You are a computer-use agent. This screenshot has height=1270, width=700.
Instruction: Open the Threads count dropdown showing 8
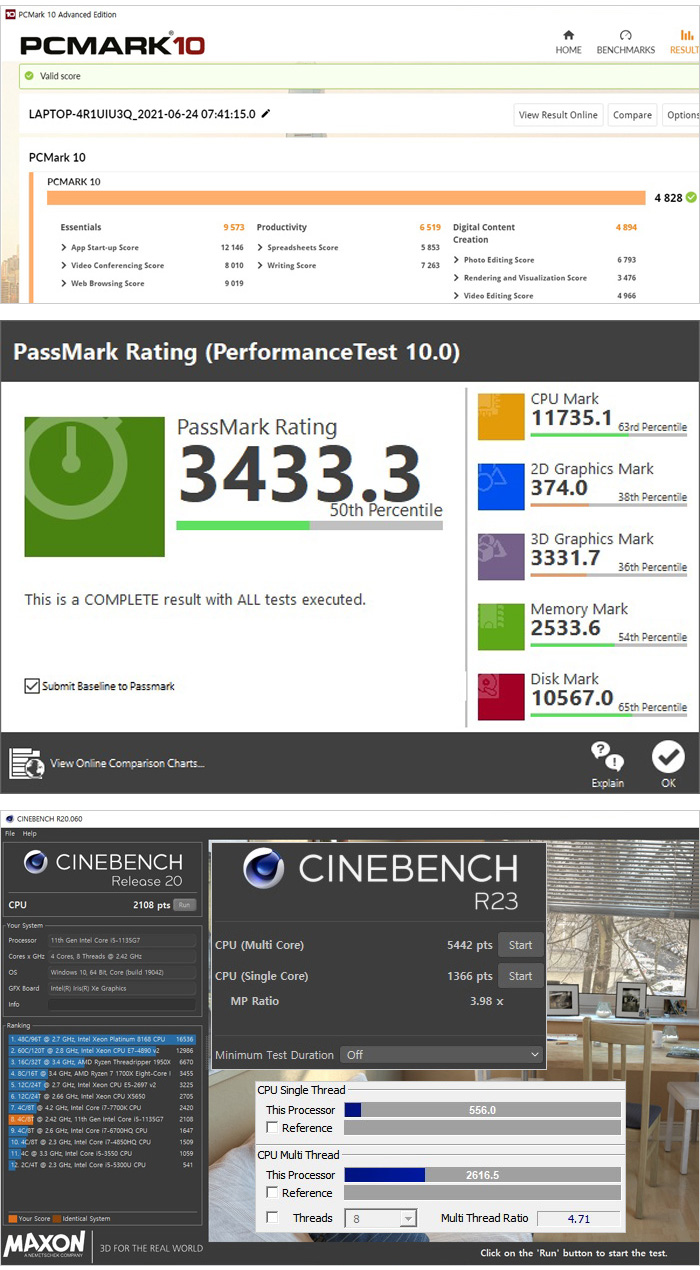(x=380, y=1218)
